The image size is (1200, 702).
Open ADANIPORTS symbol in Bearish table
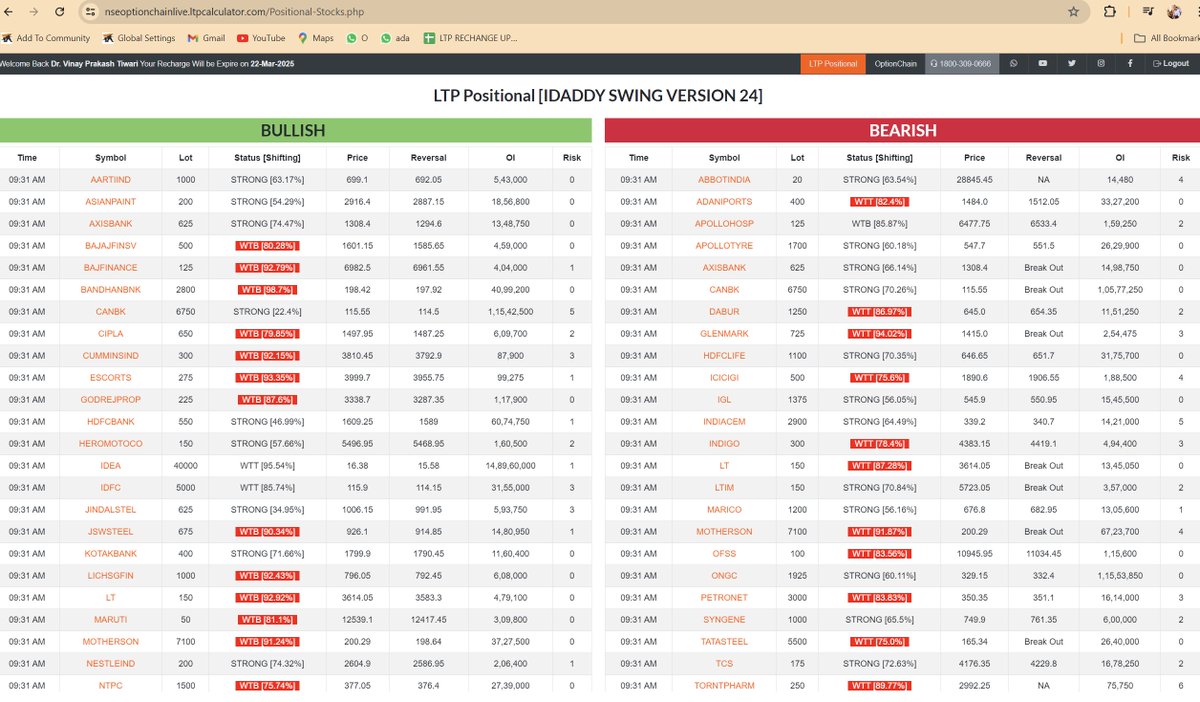(724, 202)
